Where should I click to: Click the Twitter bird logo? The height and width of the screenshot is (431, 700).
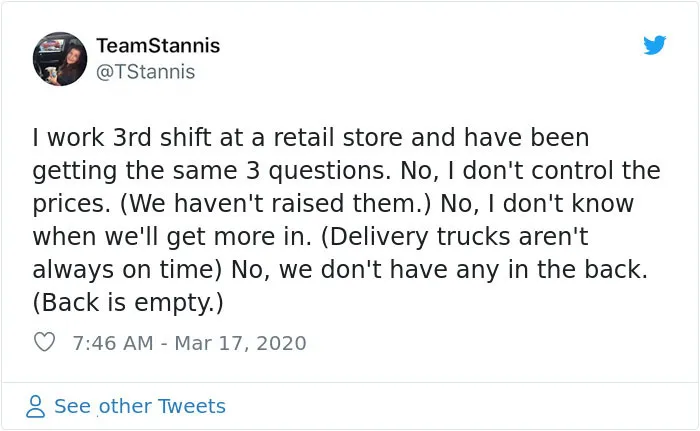[654, 45]
